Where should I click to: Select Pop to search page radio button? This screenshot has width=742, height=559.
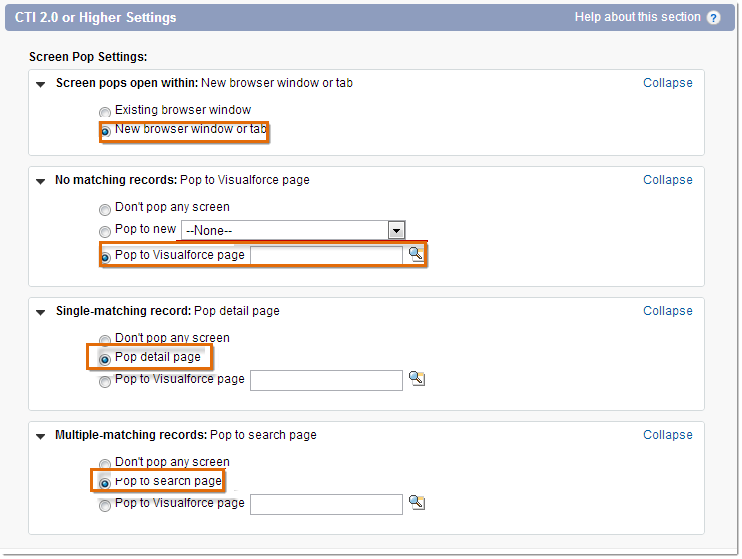(x=105, y=483)
